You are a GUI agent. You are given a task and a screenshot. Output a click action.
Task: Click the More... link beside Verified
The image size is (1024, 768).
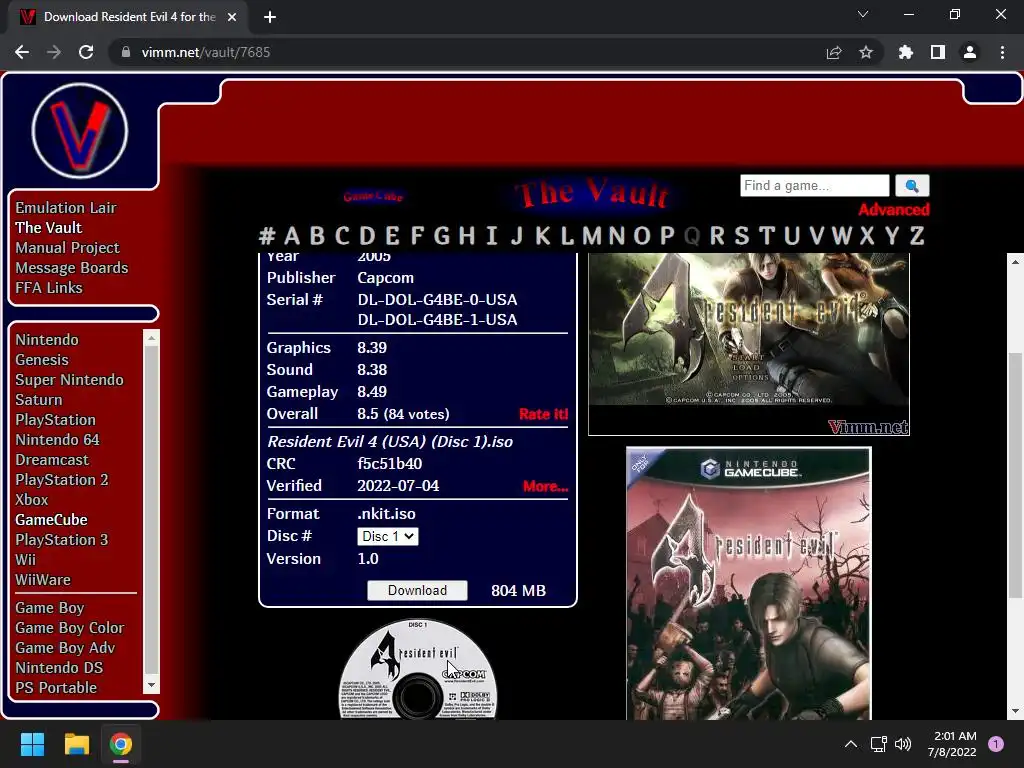pyautogui.click(x=545, y=486)
